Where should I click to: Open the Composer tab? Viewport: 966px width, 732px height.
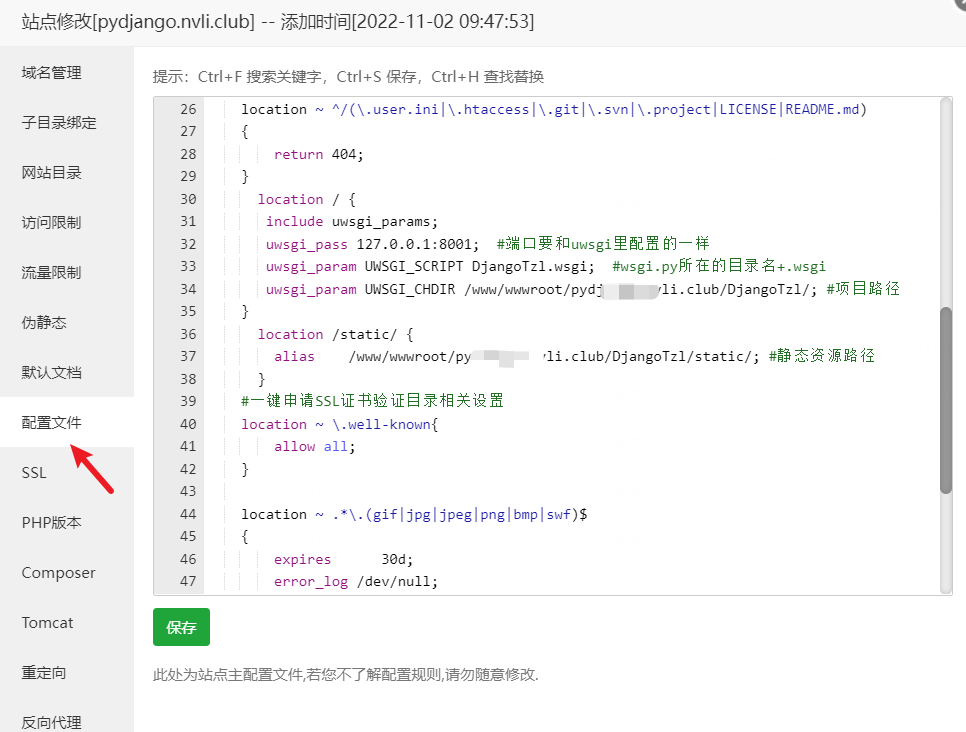59,573
